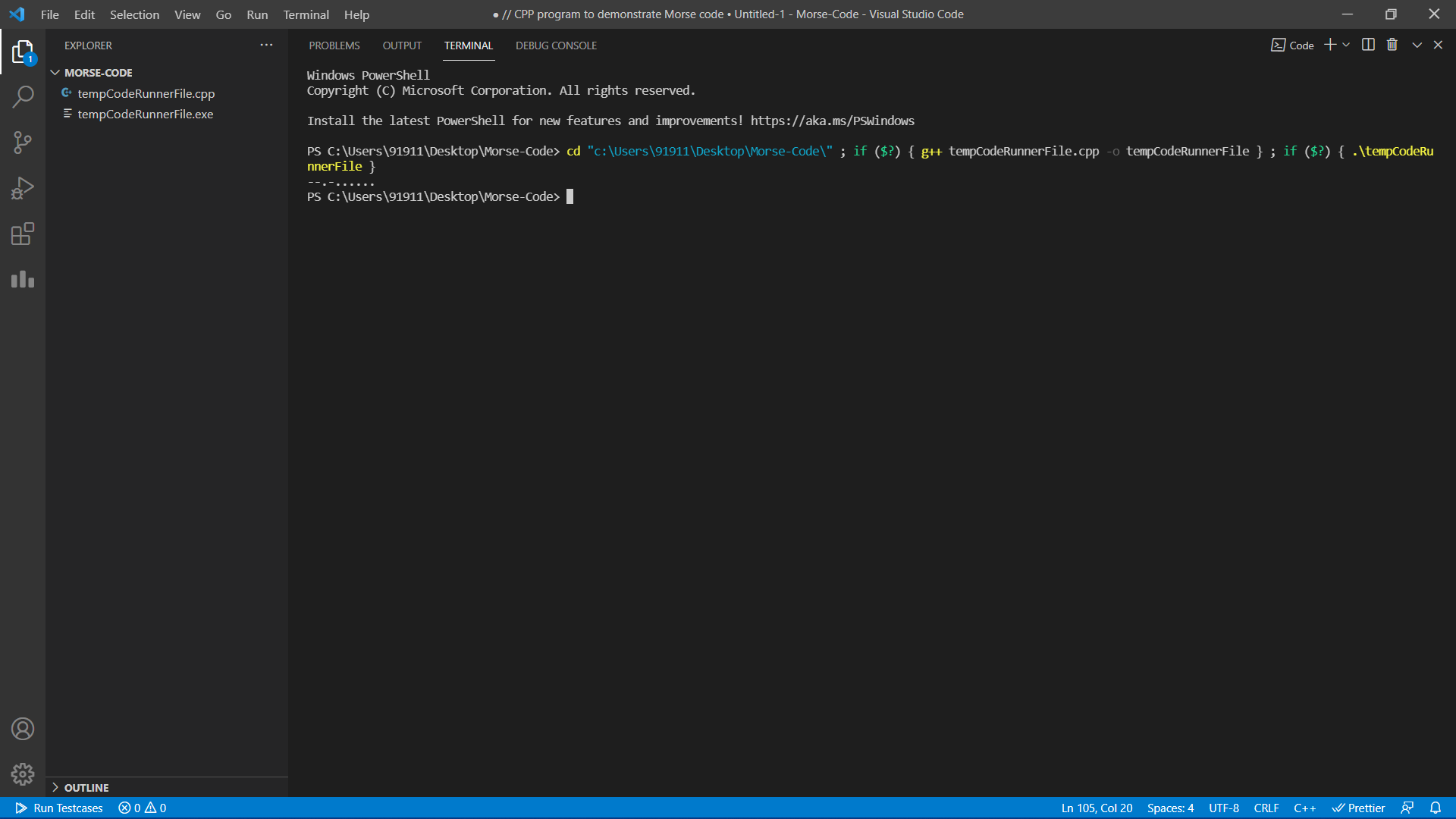Open the Search view in activity bar

[23, 97]
